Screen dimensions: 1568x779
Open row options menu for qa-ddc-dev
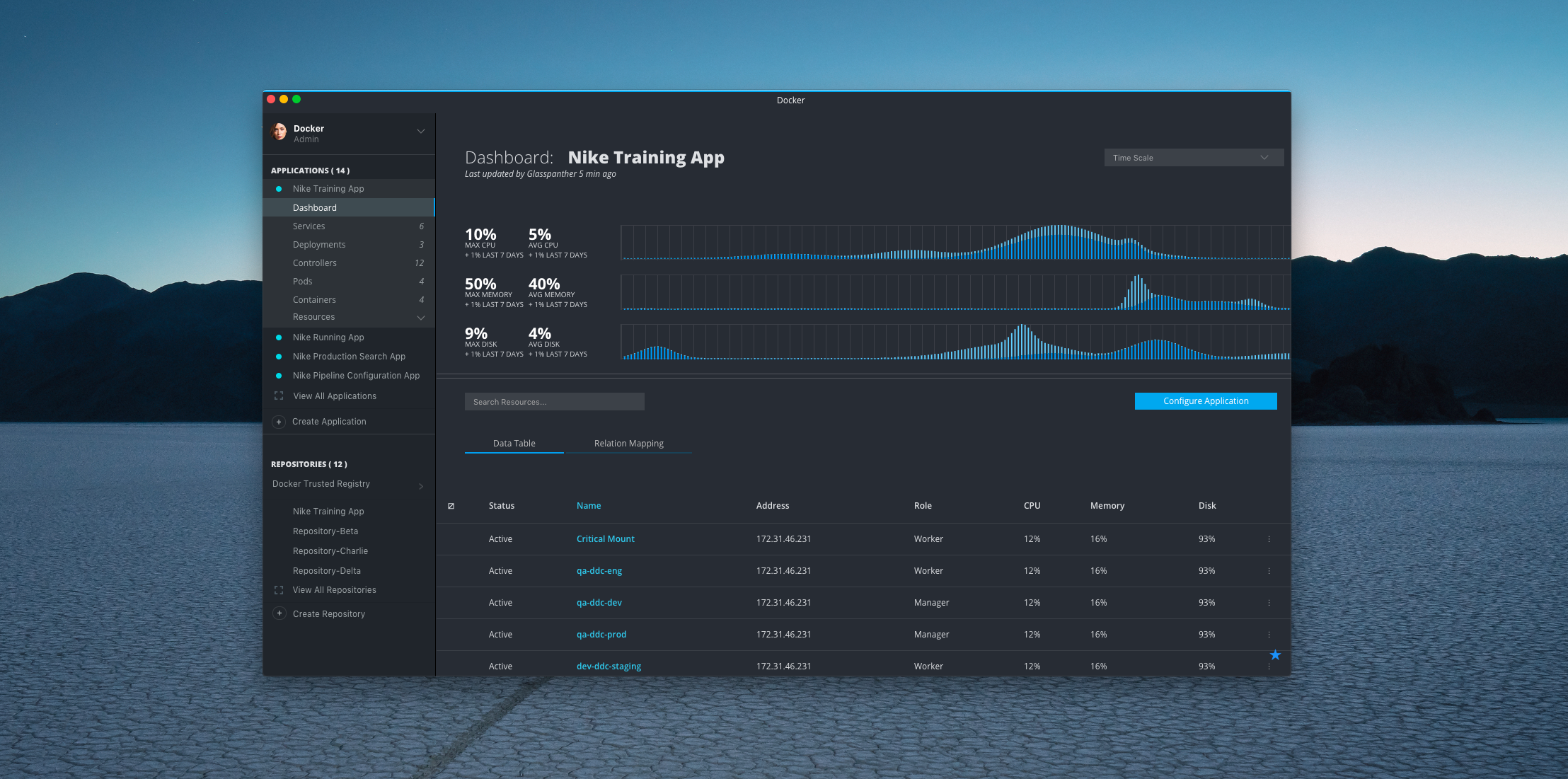1269,603
